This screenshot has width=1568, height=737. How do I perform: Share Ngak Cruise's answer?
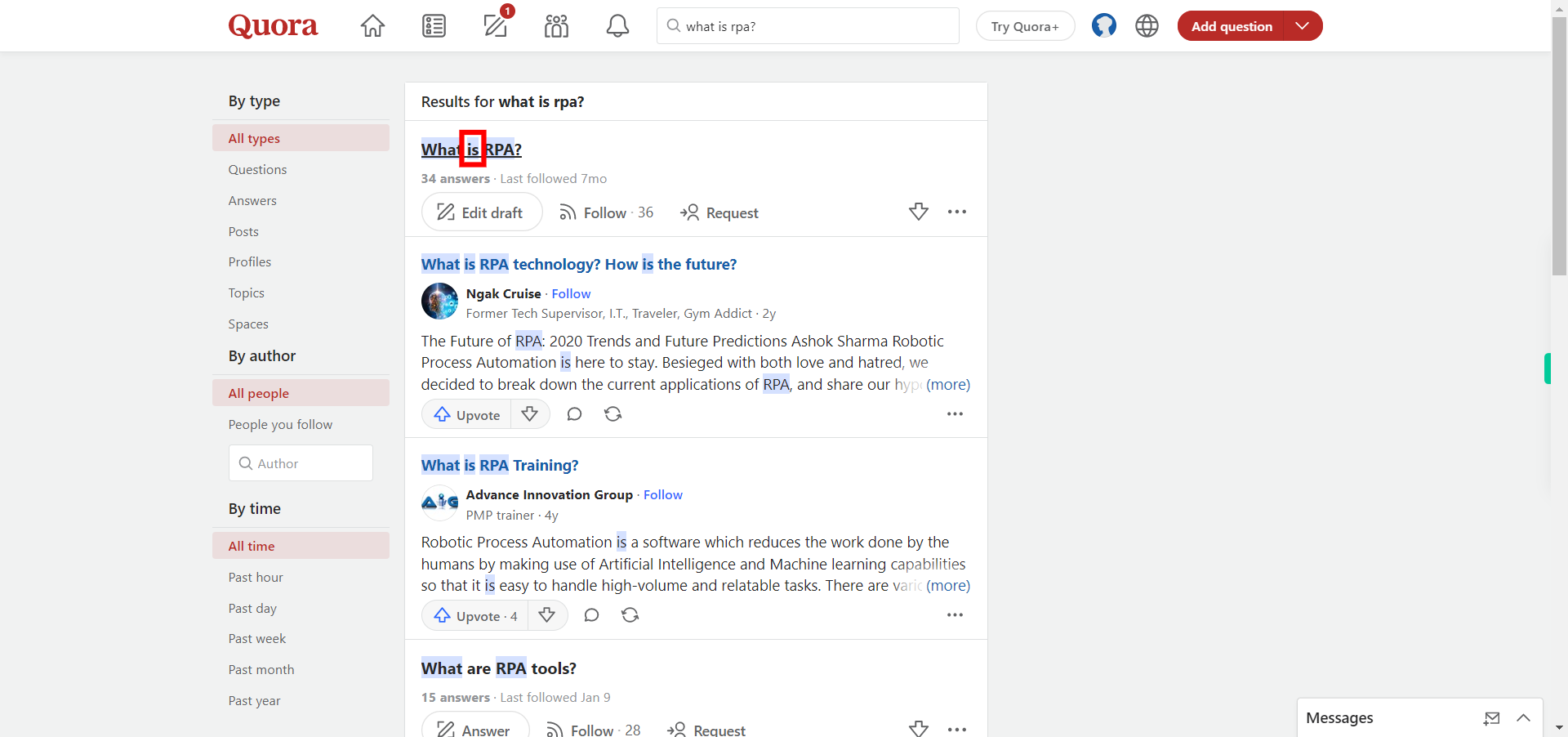[613, 414]
